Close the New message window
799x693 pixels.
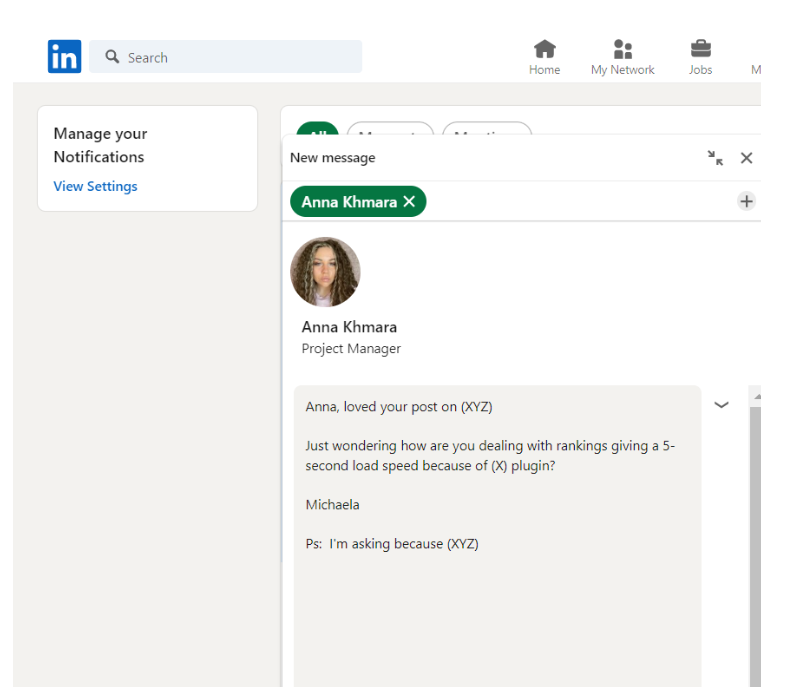[x=747, y=158]
